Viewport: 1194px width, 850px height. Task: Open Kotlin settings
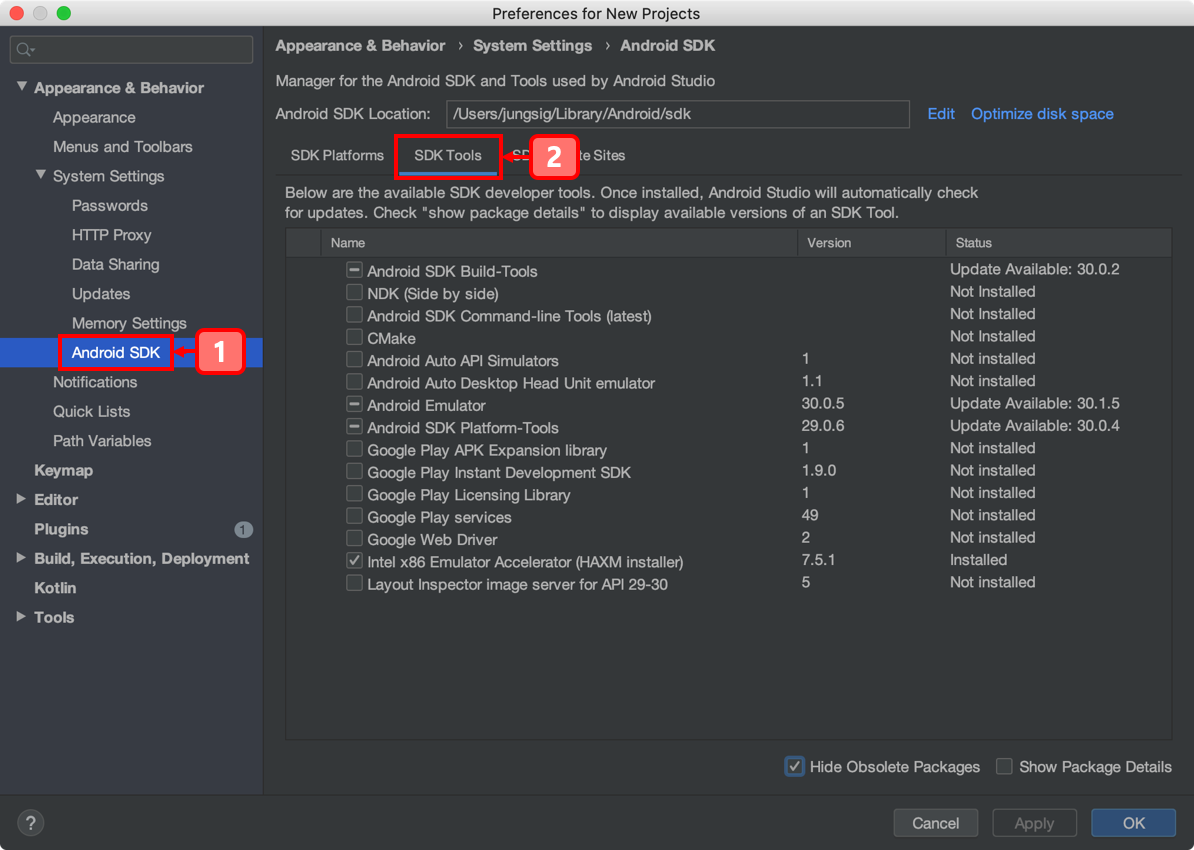tap(55, 588)
